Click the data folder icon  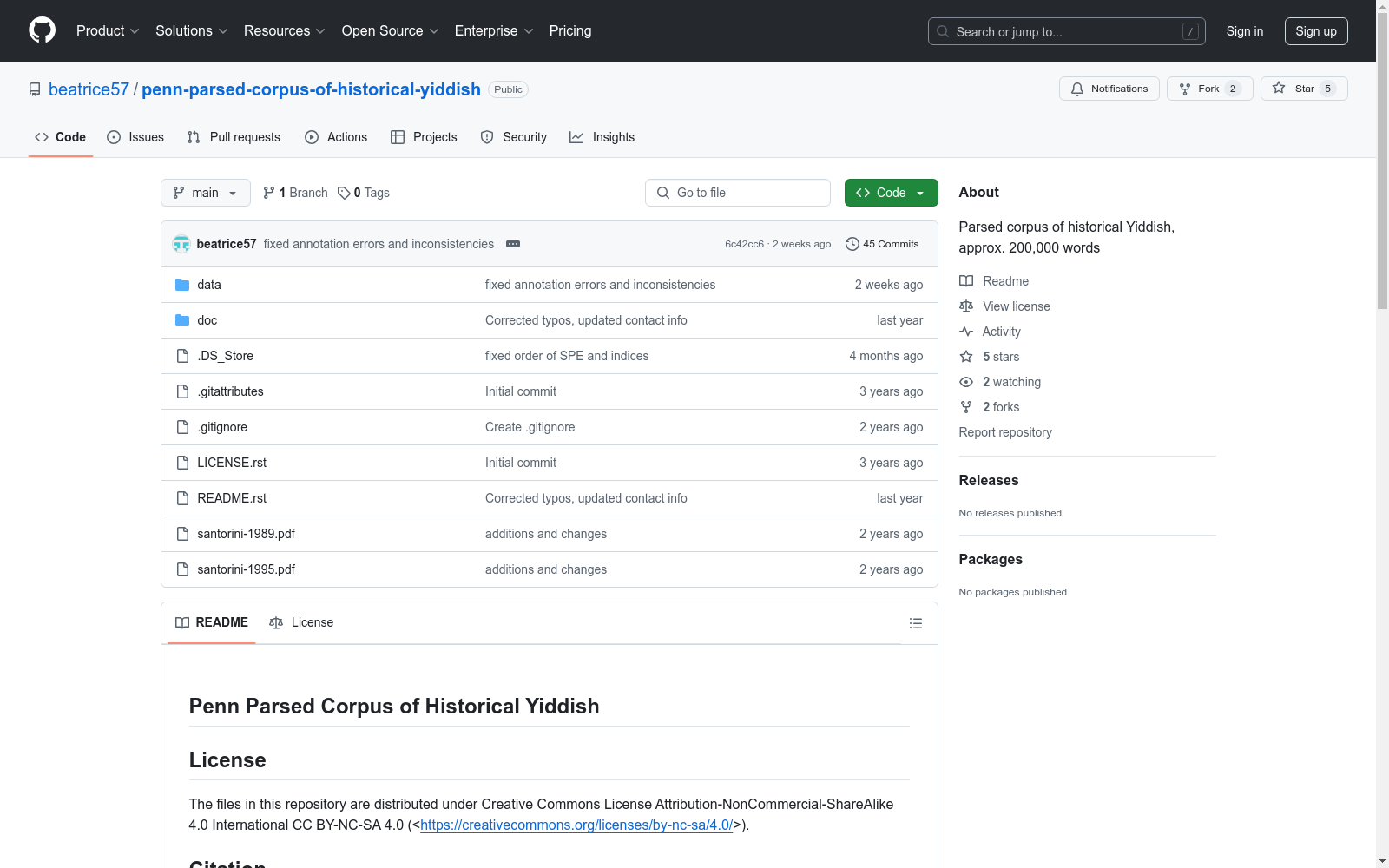click(182, 285)
